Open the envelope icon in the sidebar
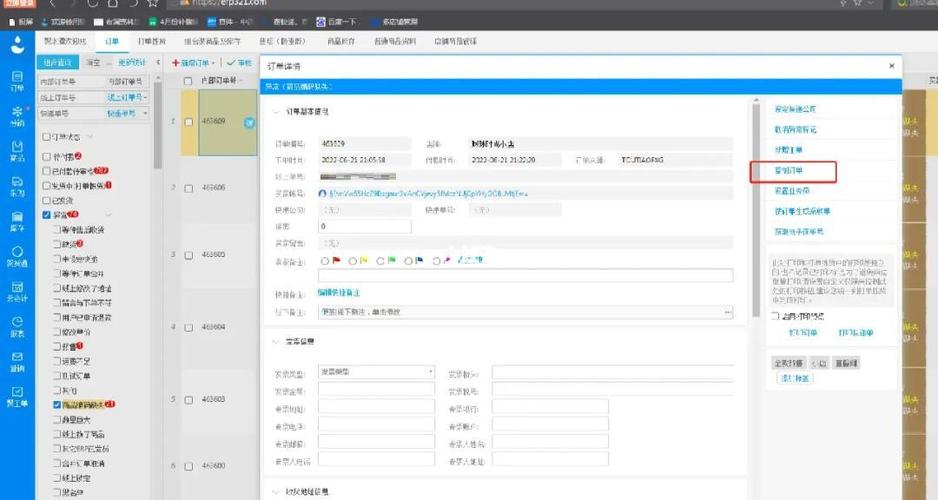Viewport: 938px width, 500px height. click(17, 361)
